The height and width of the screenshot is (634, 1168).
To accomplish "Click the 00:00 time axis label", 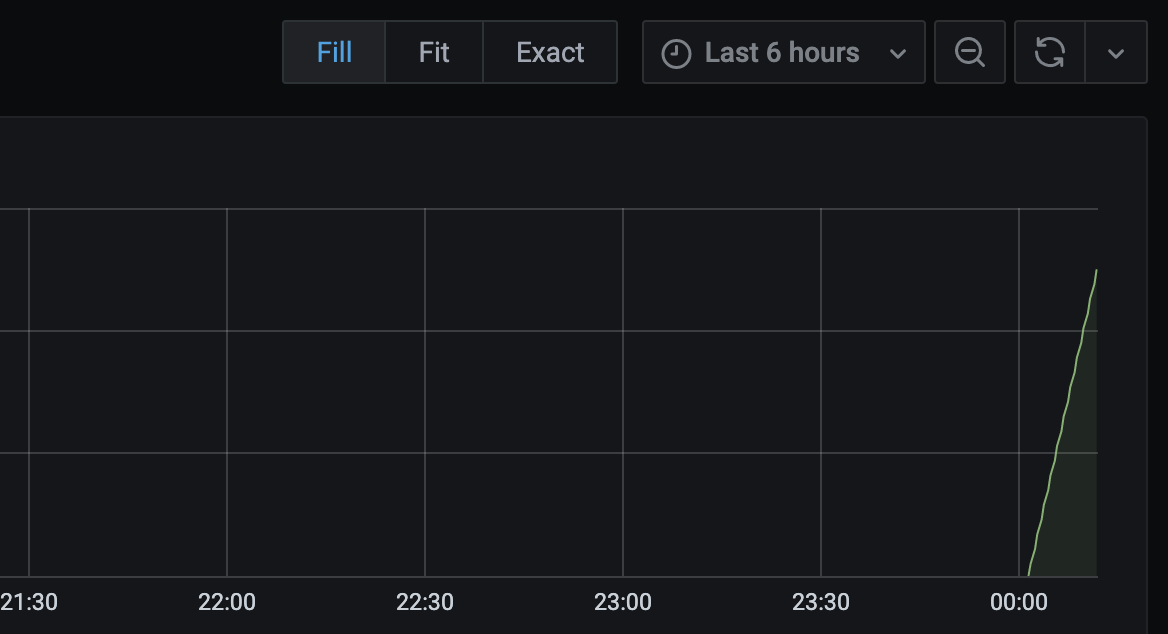I will [x=1019, y=602].
